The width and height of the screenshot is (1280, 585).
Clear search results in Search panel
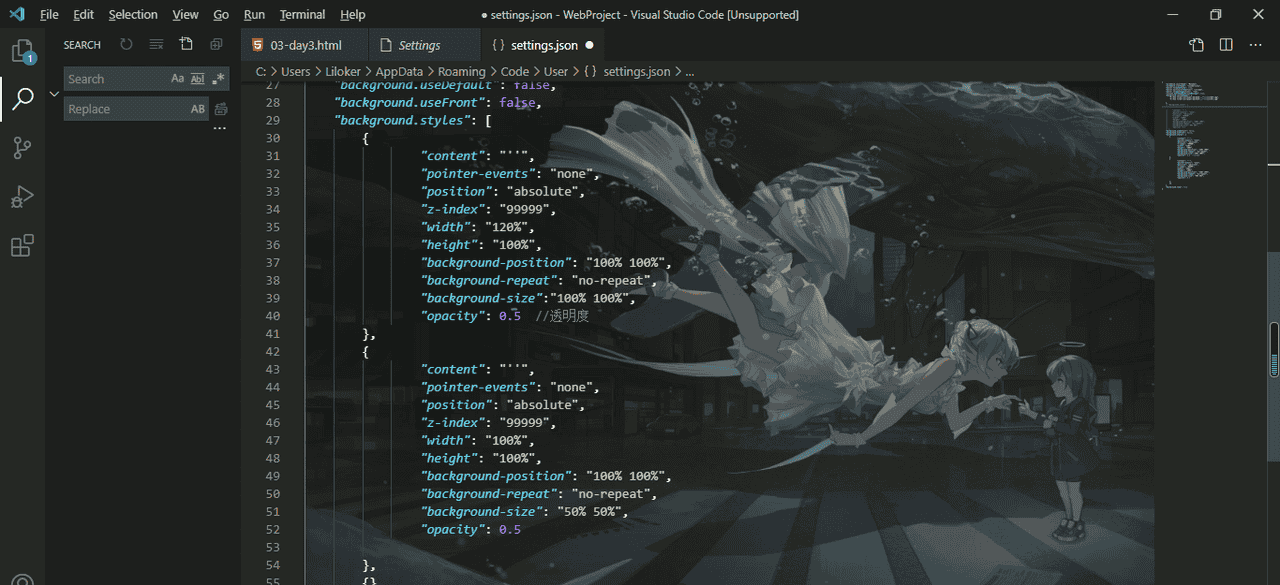pyautogui.click(x=156, y=44)
